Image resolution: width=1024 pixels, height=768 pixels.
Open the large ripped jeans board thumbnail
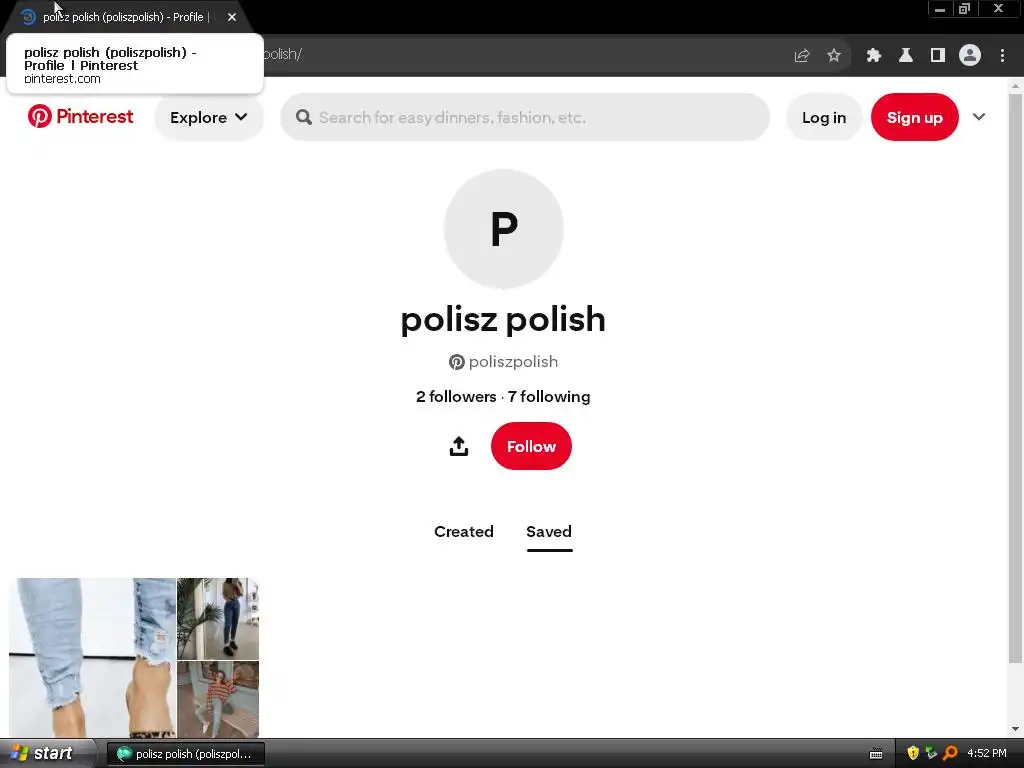click(x=92, y=658)
